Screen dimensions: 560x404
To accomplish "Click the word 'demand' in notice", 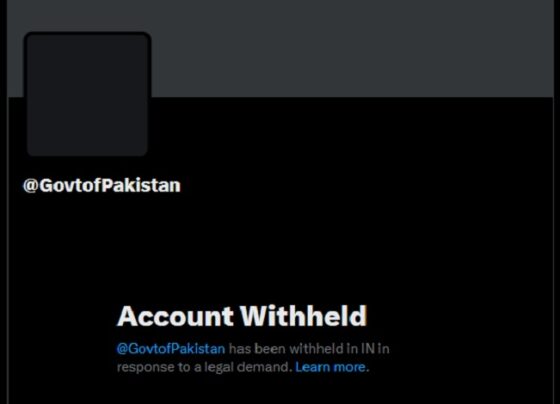I will [264, 367].
